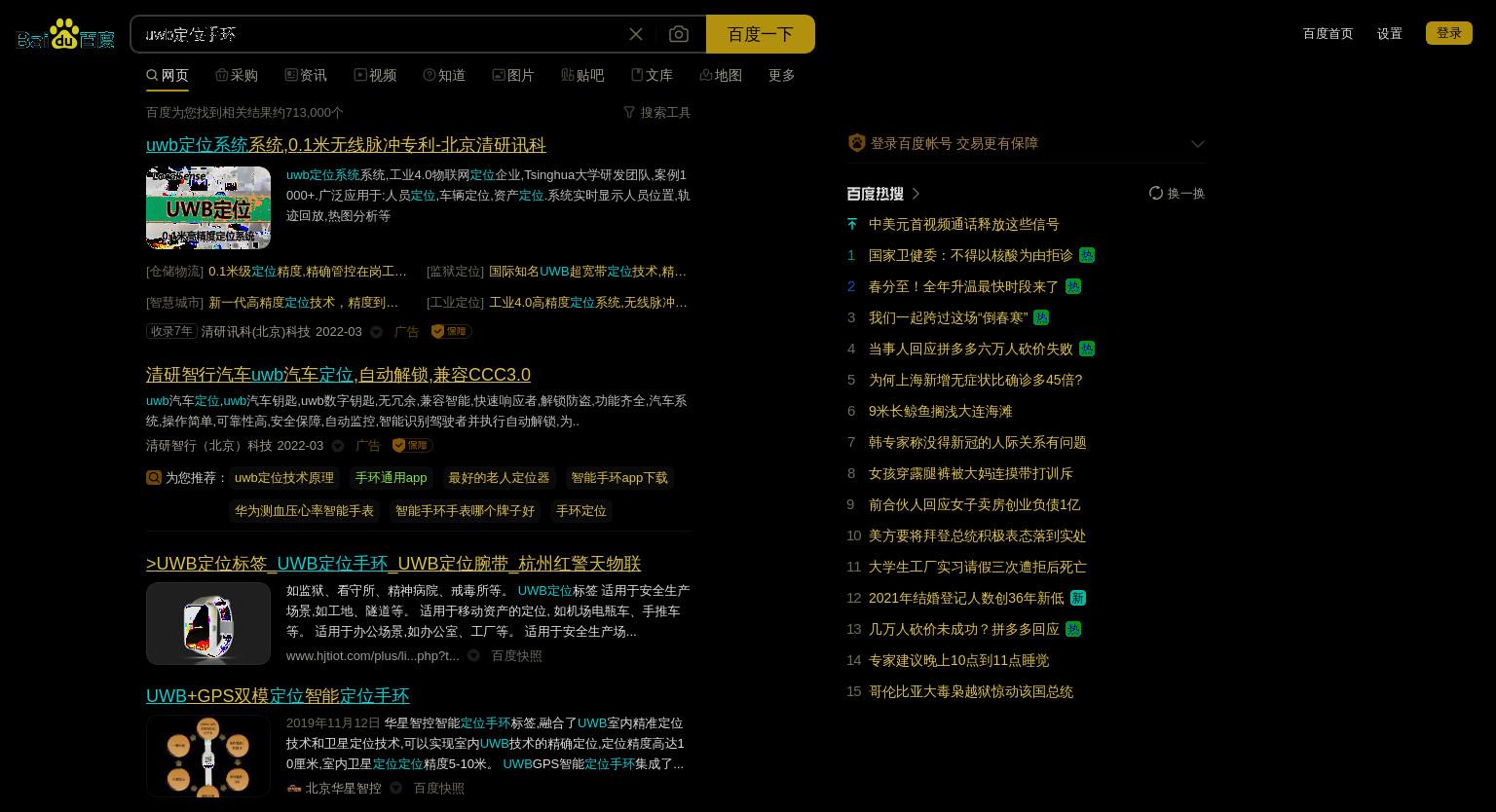Expand 登录百度帐号 panel chevron
Screen dimensions: 1496x812
(x=1198, y=143)
